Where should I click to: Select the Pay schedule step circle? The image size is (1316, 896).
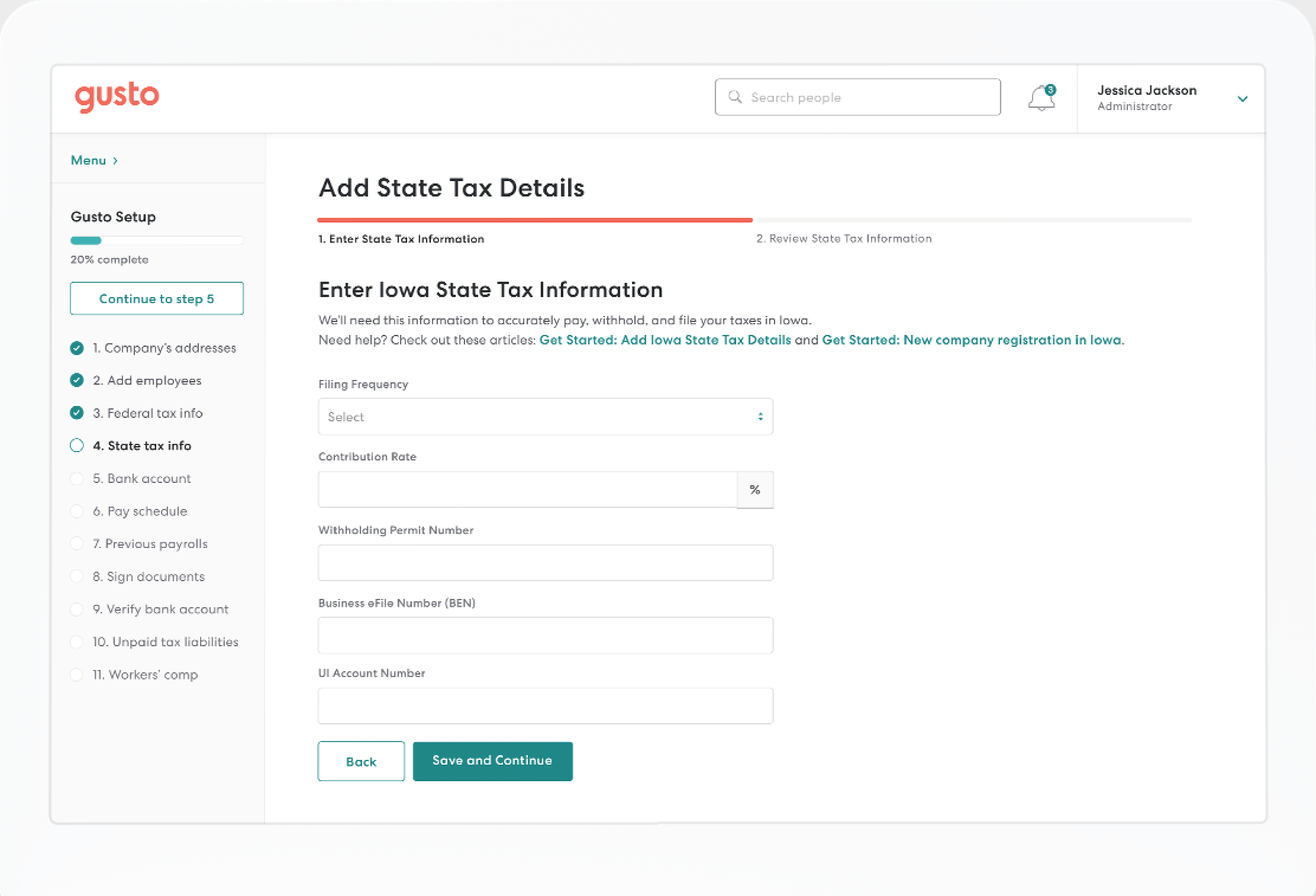[77, 511]
